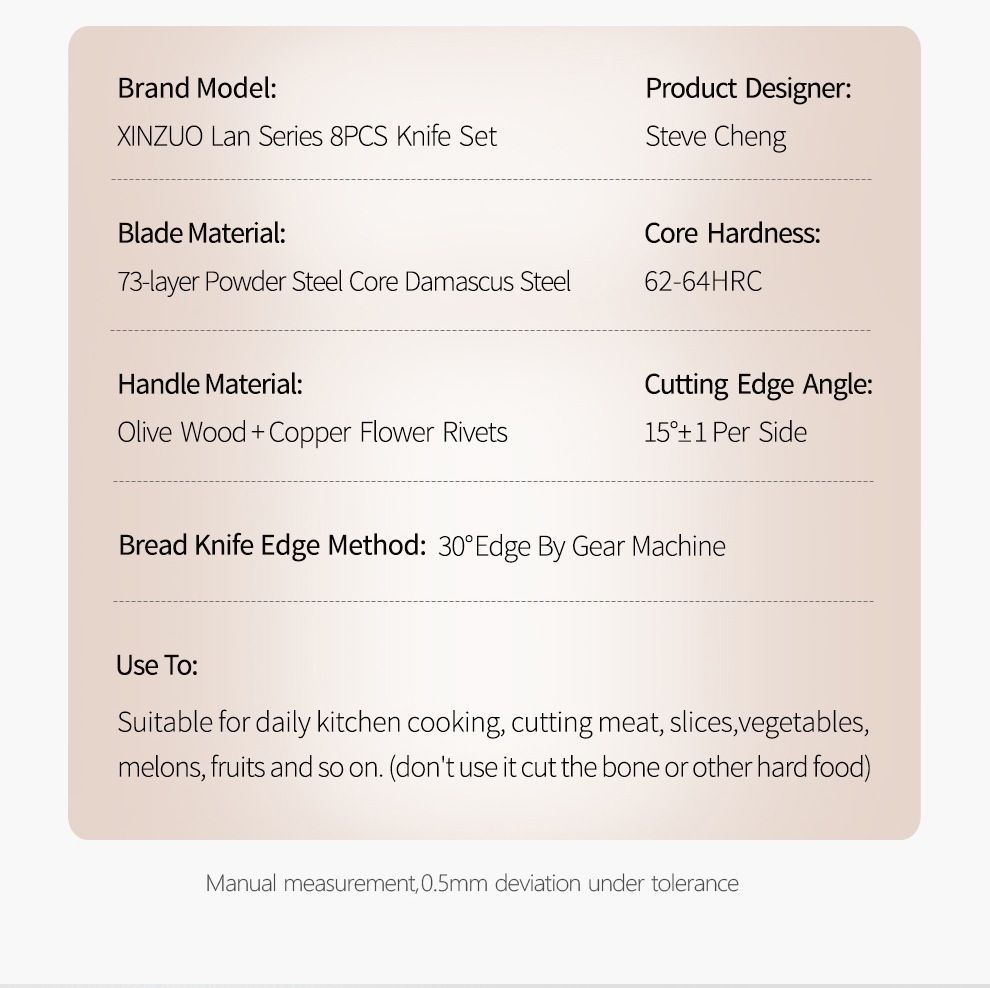
Task: Click "Olive Wood + Copper Flower Rivets" text
Action: (x=312, y=432)
